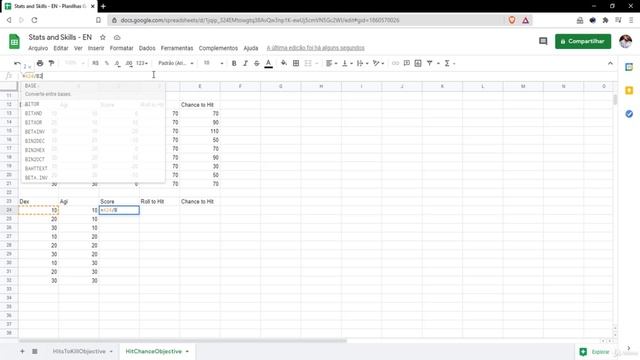This screenshot has height=360, width=640.
Task: Open the last edit history link
Action: [x=316, y=48]
